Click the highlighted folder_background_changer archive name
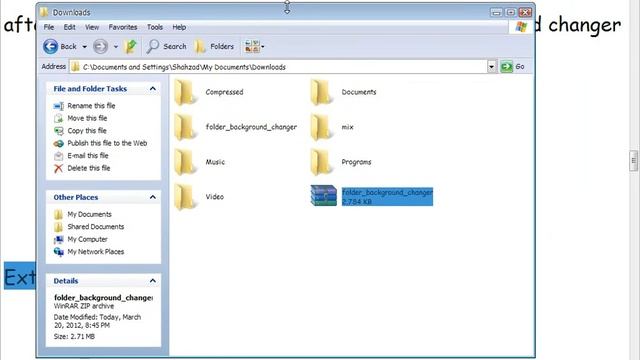This screenshot has height=360, width=640. pyautogui.click(x=387, y=192)
